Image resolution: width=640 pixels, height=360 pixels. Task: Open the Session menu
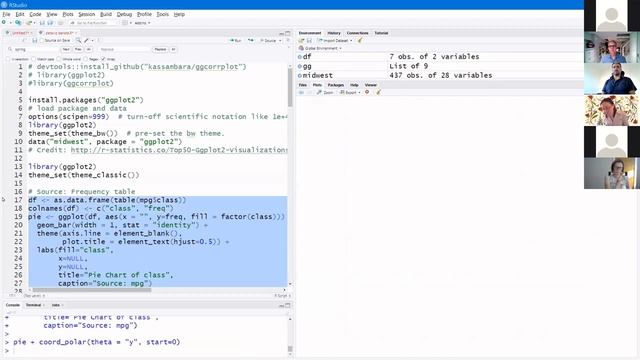point(87,14)
